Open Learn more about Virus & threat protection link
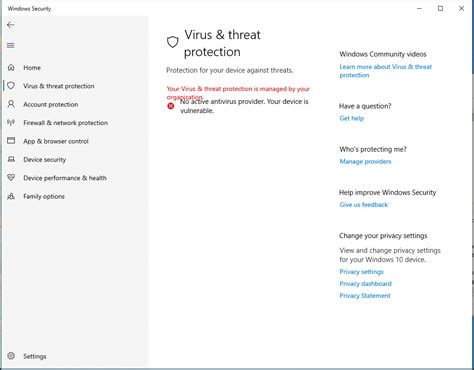The width and height of the screenshot is (474, 370). pos(386,71)
